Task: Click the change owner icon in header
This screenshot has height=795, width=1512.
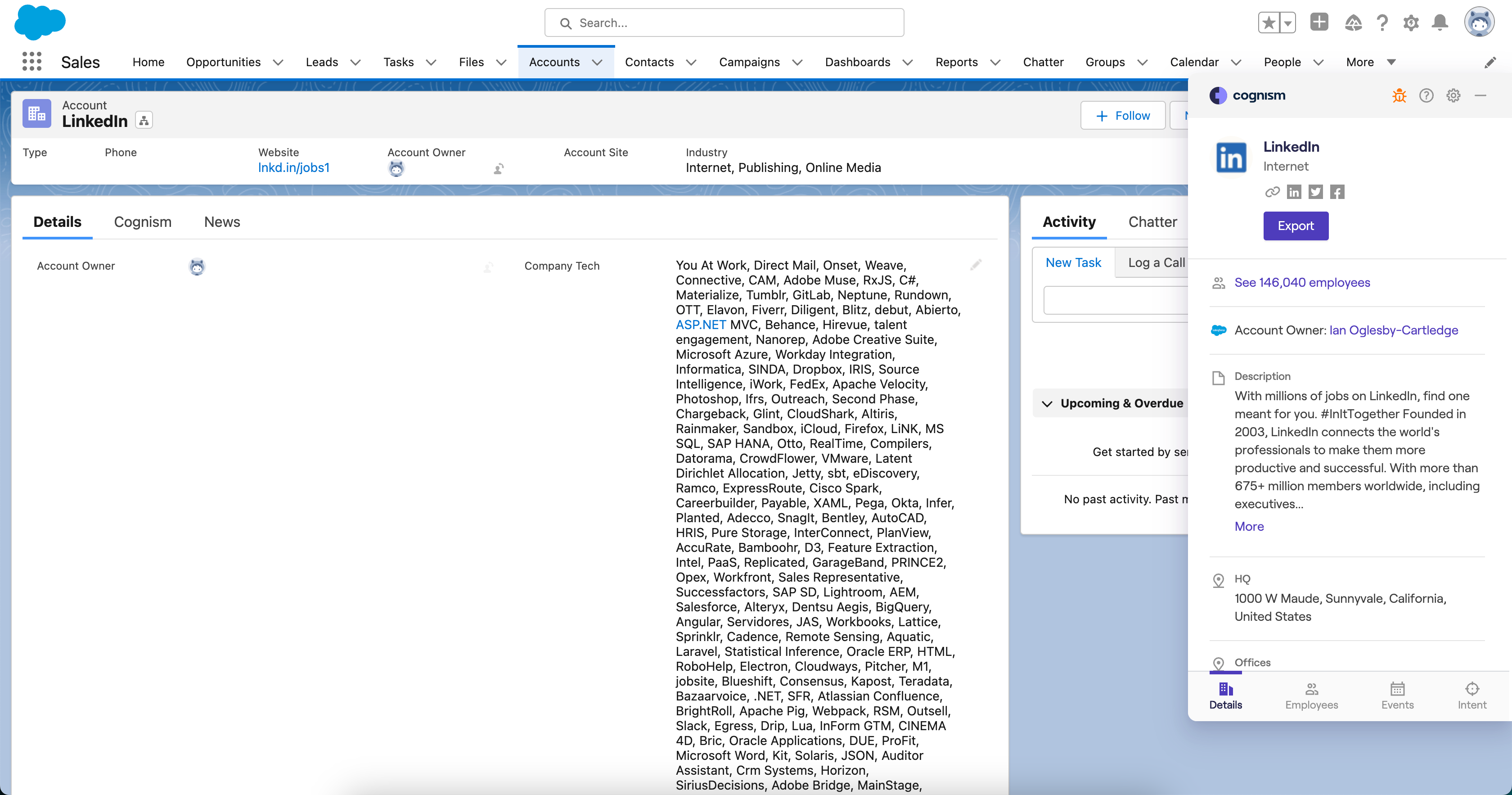Action: 498,169
